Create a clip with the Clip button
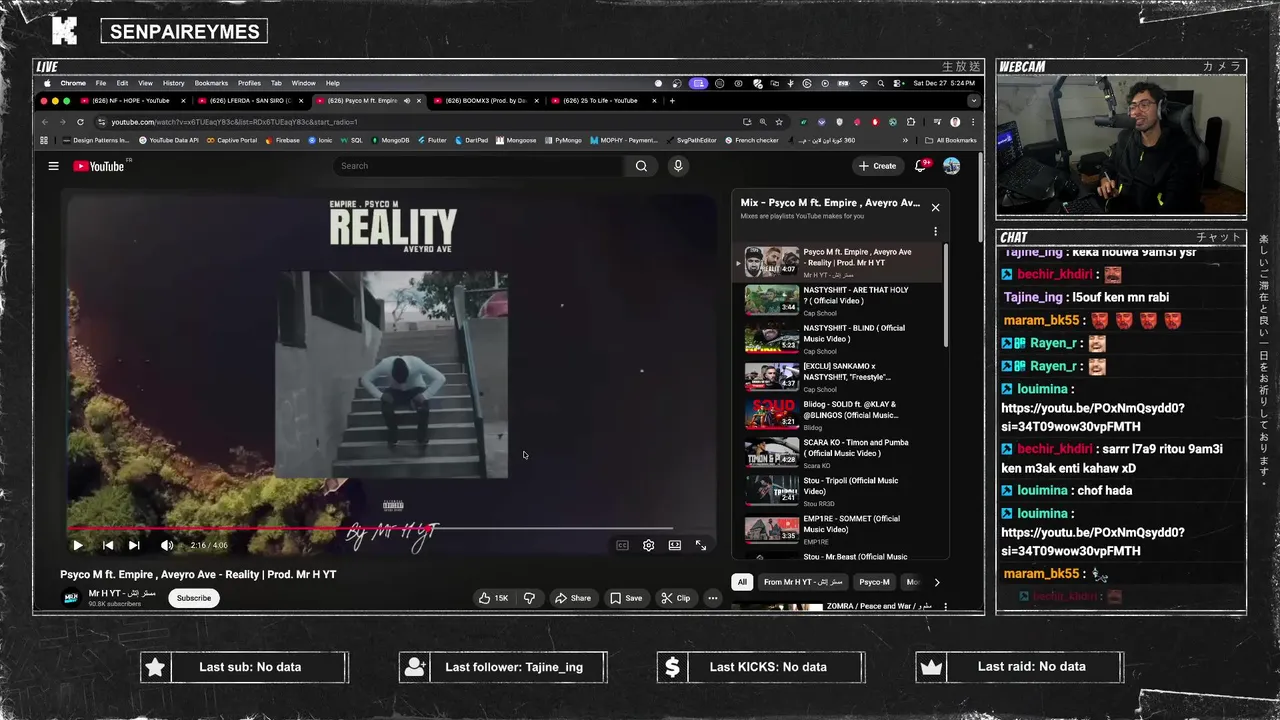 pyautogui.click(x=676, y=598)
